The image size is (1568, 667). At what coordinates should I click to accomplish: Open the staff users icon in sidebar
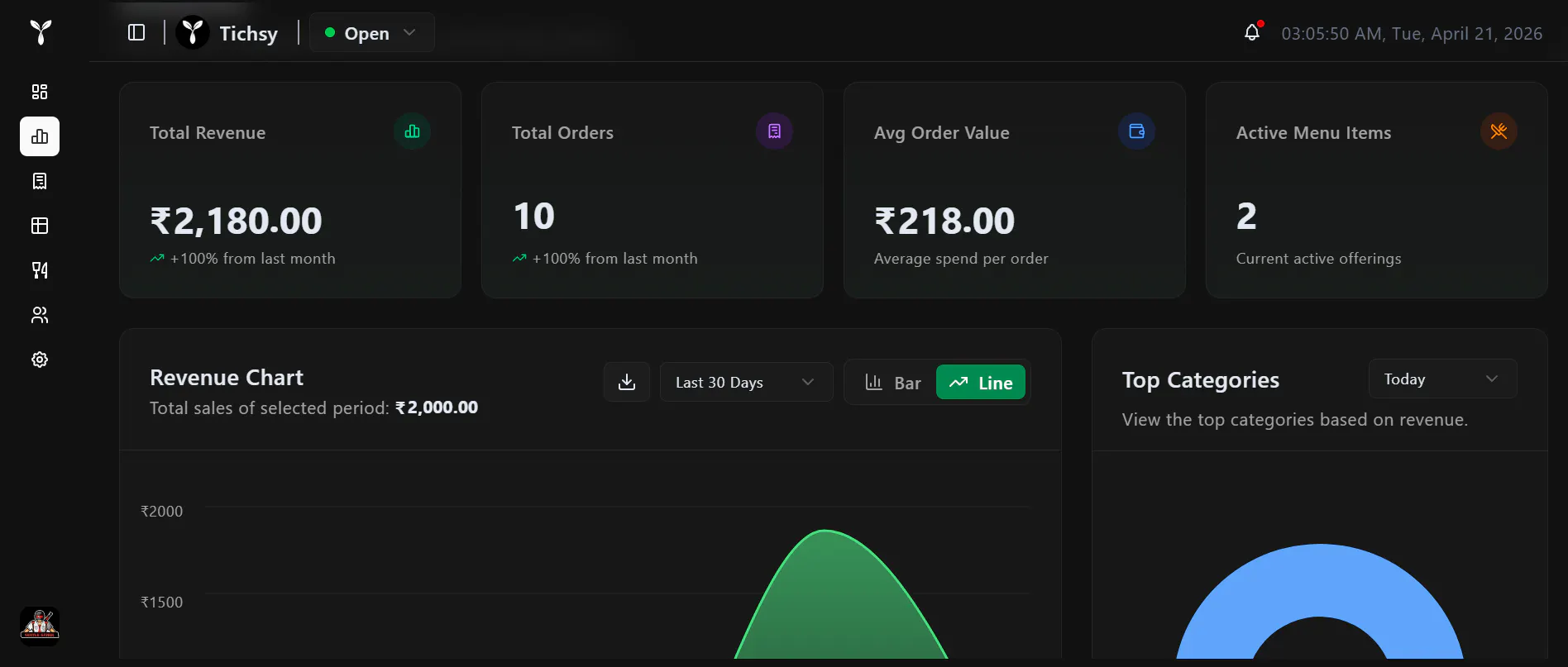(x=40, y=315)
